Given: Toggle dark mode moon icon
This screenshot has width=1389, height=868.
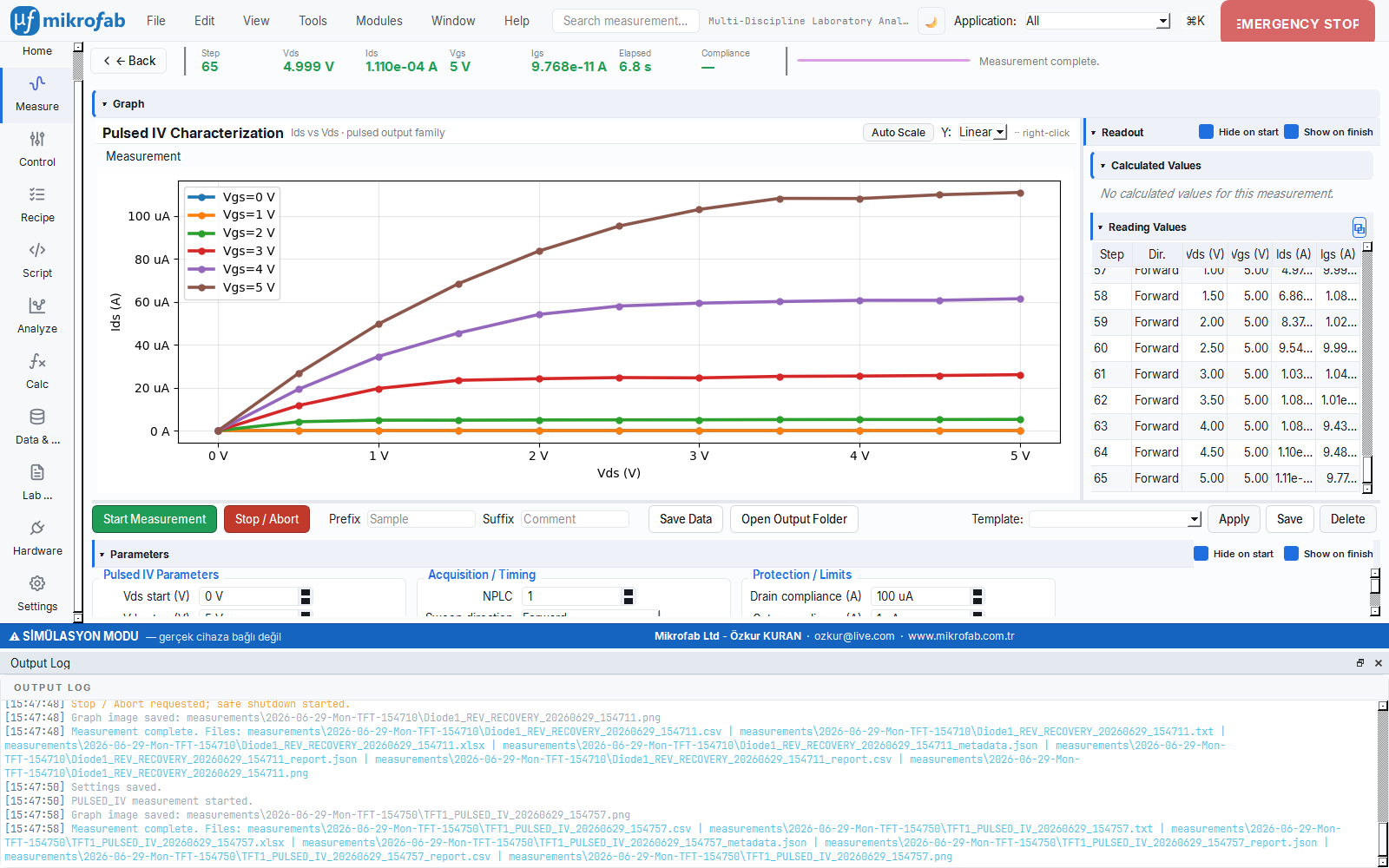Looking at the screenshot, I should click(931, 22).
